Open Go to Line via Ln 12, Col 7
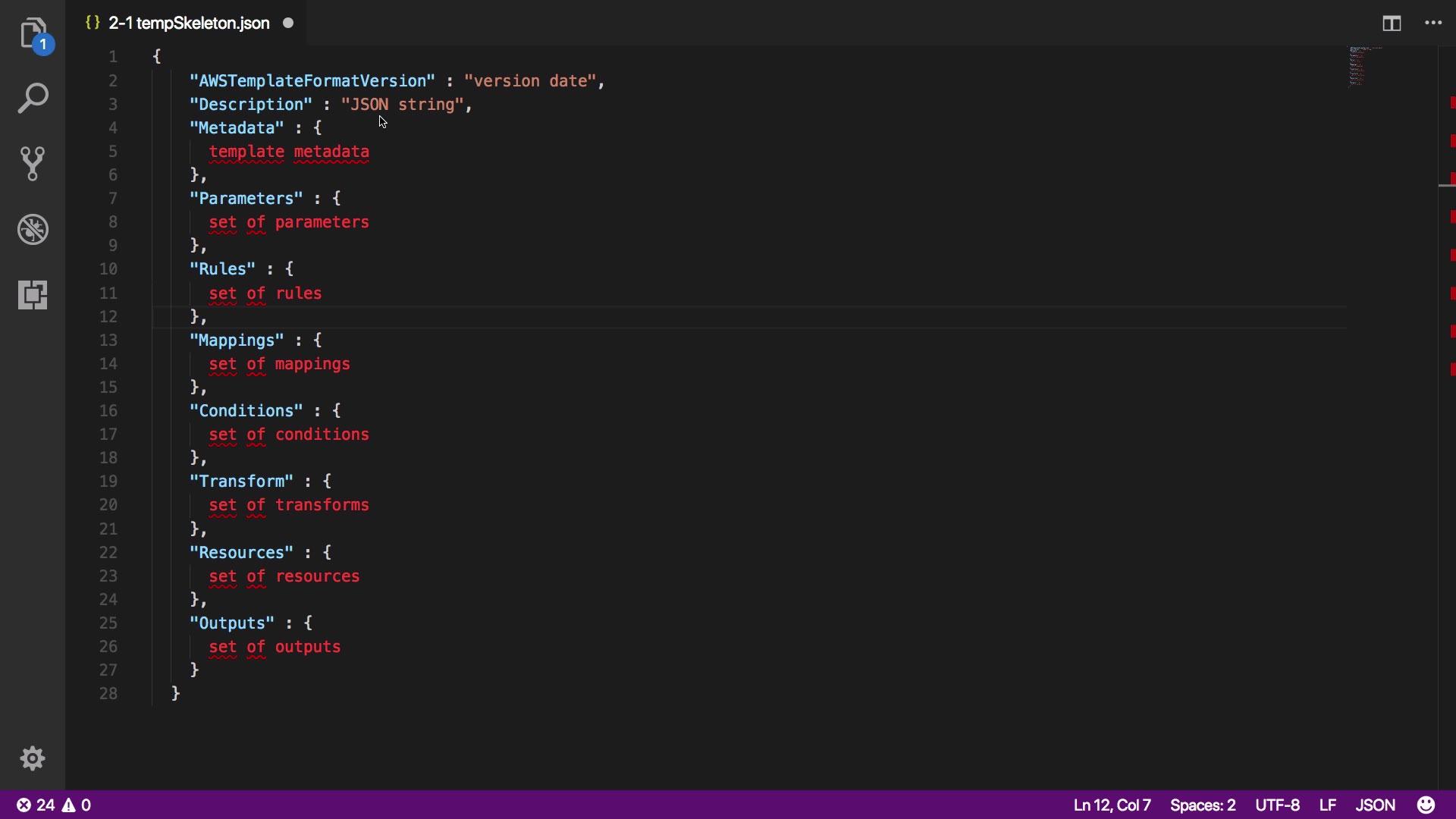 tap(1112, 805)
